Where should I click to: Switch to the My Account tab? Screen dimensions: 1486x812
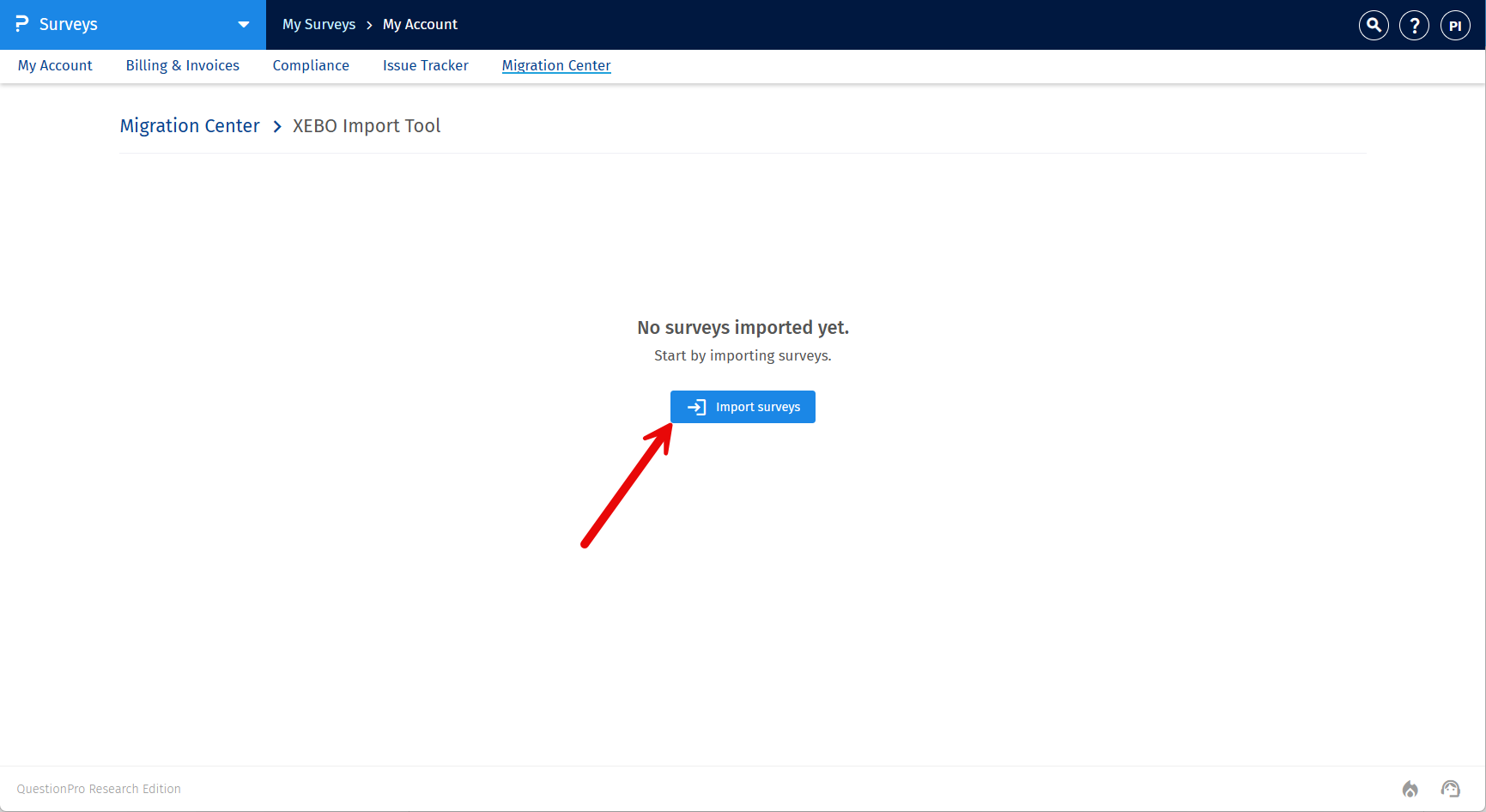coord(55,65)
